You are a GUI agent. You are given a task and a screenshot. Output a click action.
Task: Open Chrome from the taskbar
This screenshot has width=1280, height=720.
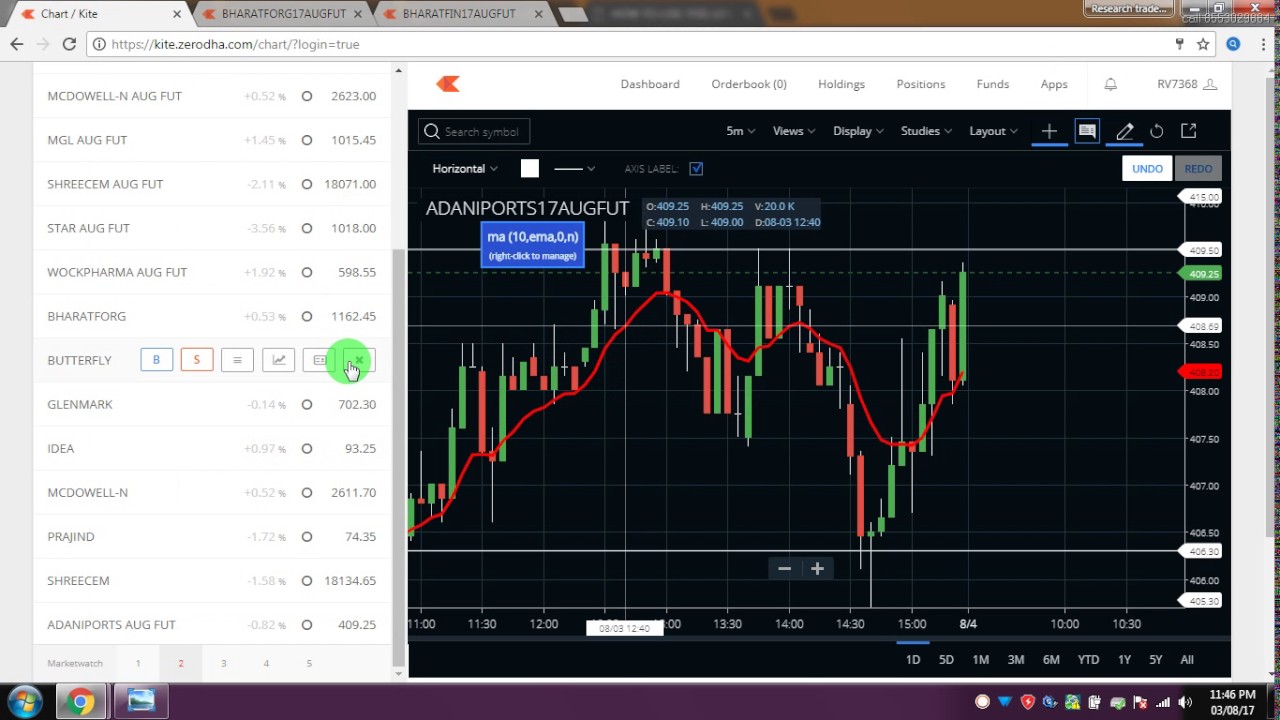point(81,701)
